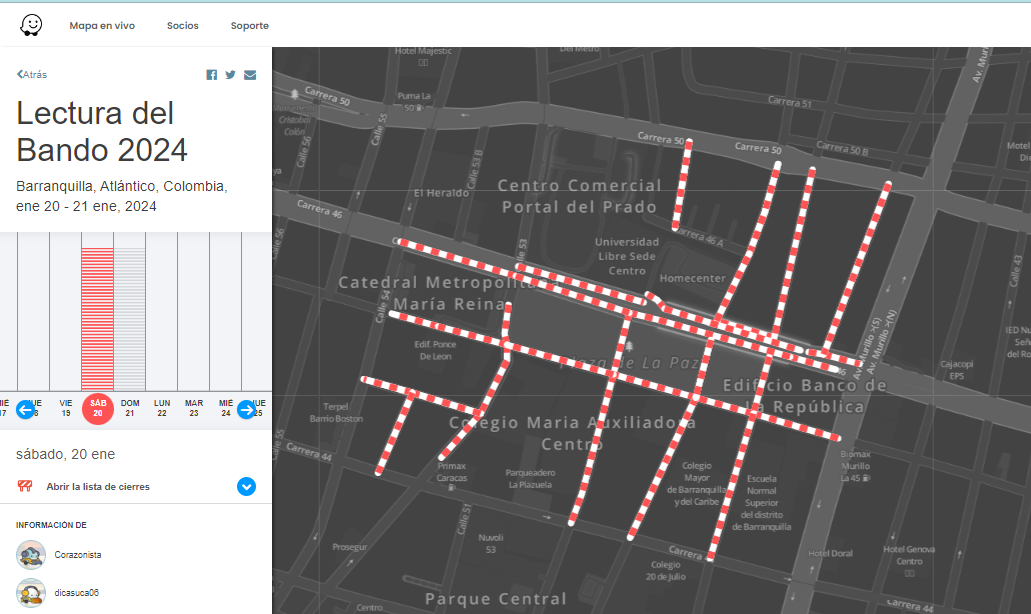Click the Edif. Ponce De Leon label
This screenshot has height=614, width=1031.
click(435, 350)
